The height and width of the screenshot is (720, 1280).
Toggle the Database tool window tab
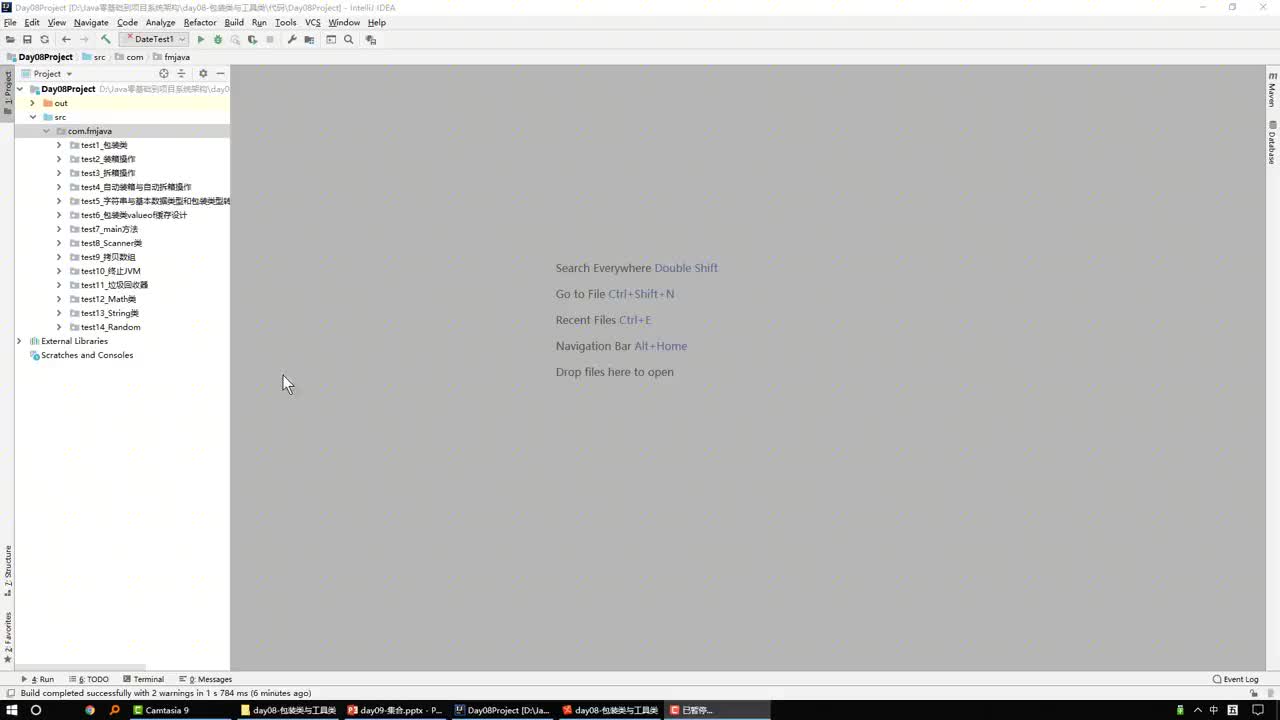click(x=1272, y=142)
